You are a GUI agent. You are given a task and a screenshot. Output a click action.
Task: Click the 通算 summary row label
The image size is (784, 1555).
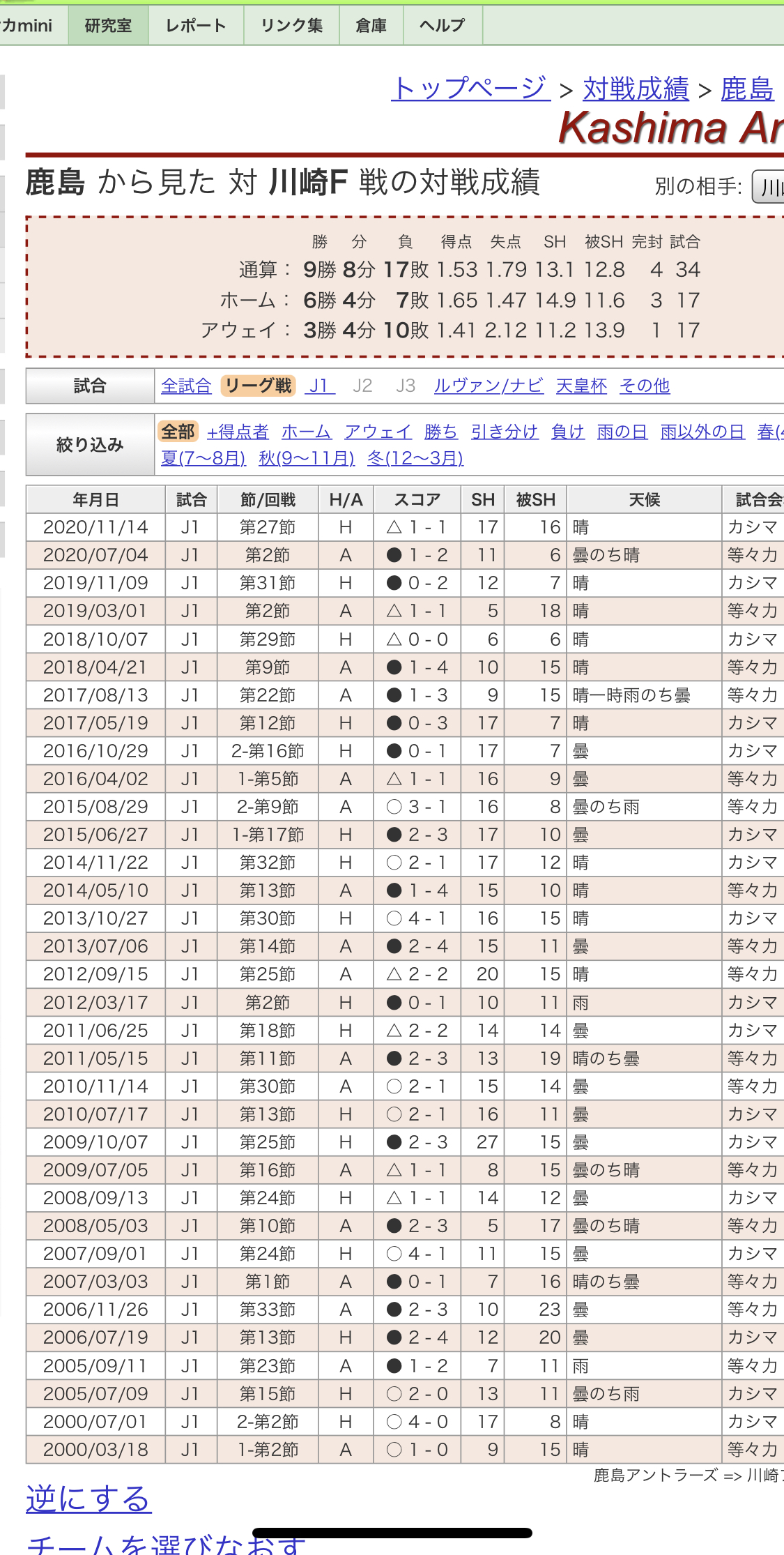coord(264,270)
